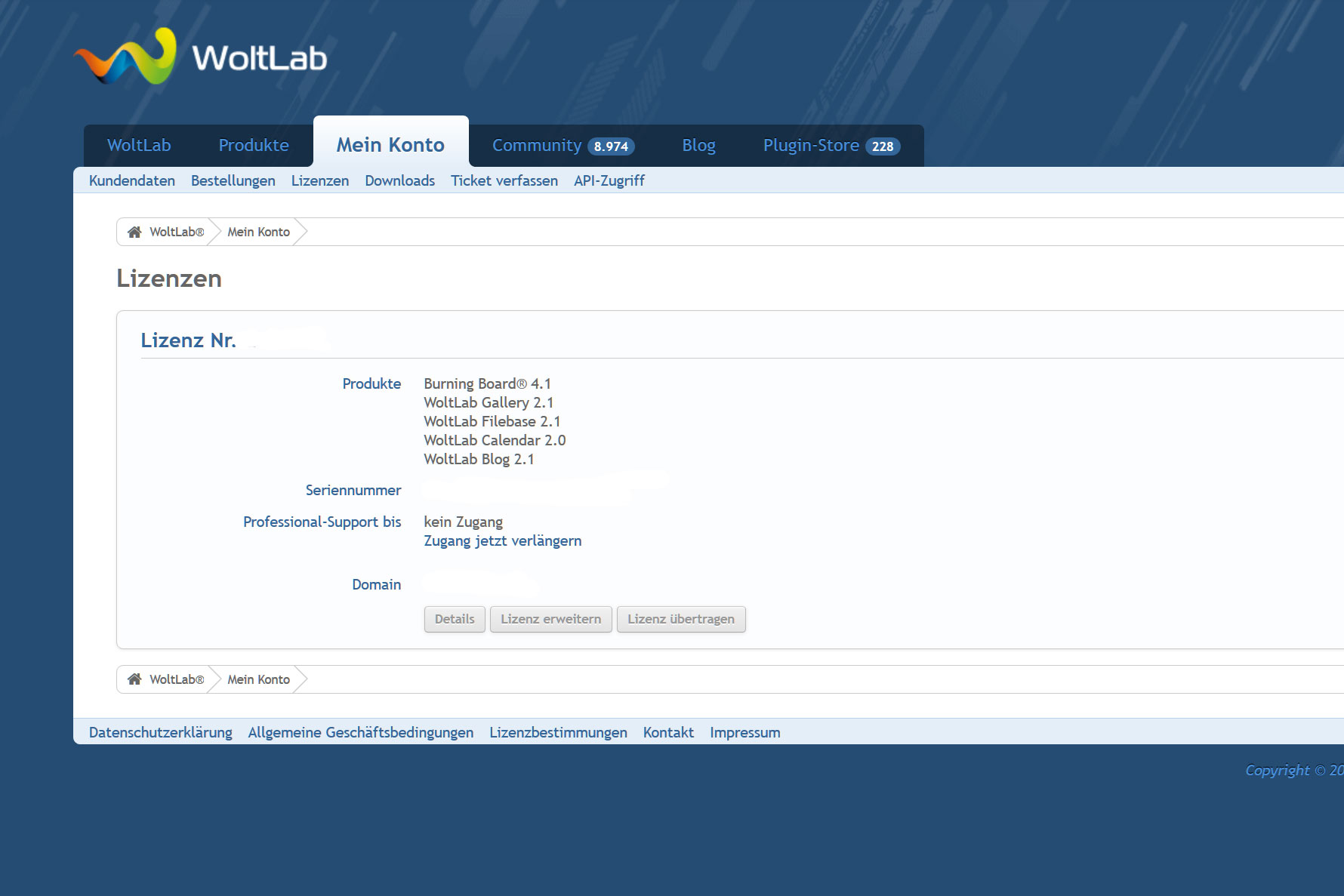Select Bestellungen from the submenu

(x=233, y=180)
